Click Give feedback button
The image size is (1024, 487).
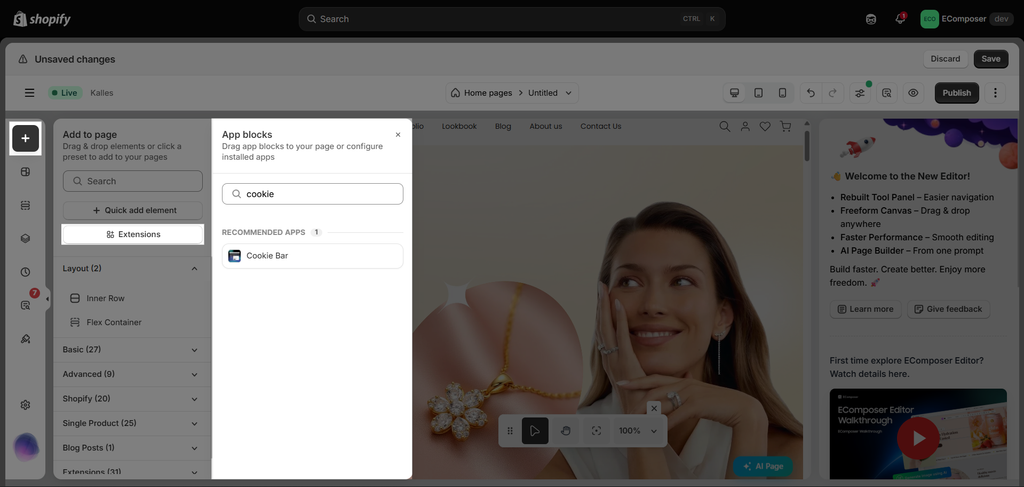[948, 309]
